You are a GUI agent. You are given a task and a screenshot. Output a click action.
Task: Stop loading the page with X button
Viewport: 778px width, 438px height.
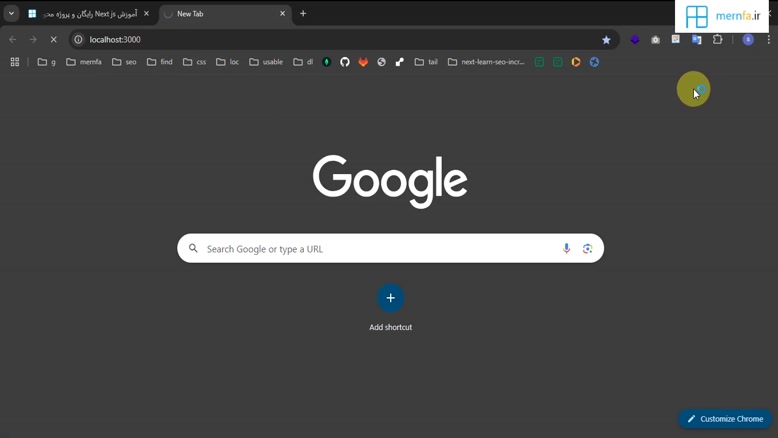click(54, 40)
